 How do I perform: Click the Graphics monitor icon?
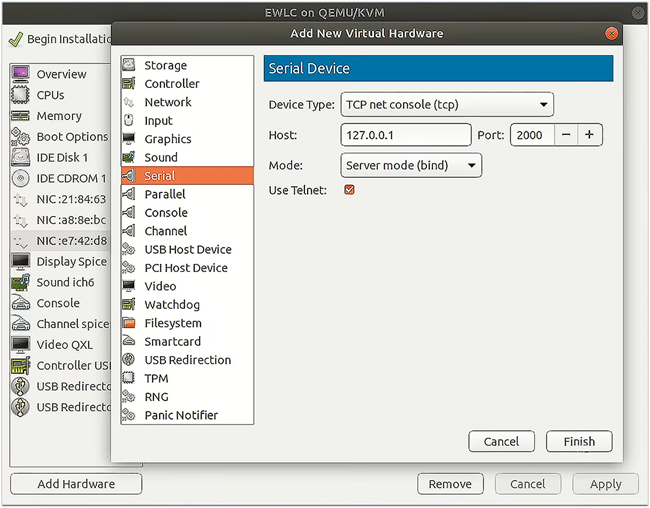pos(129,139)
